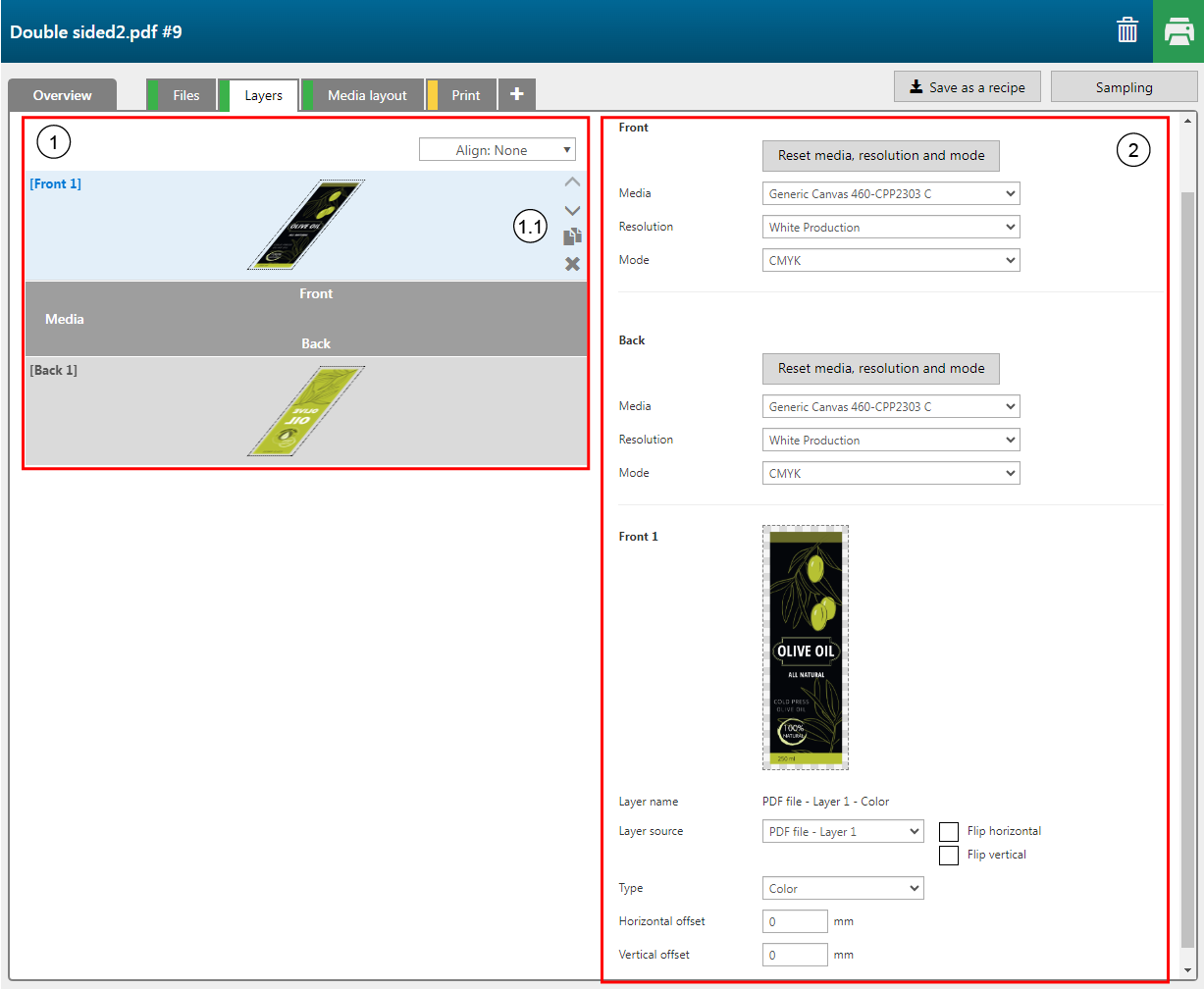Move Front 1 layer up with arrow

coord(572,182)
